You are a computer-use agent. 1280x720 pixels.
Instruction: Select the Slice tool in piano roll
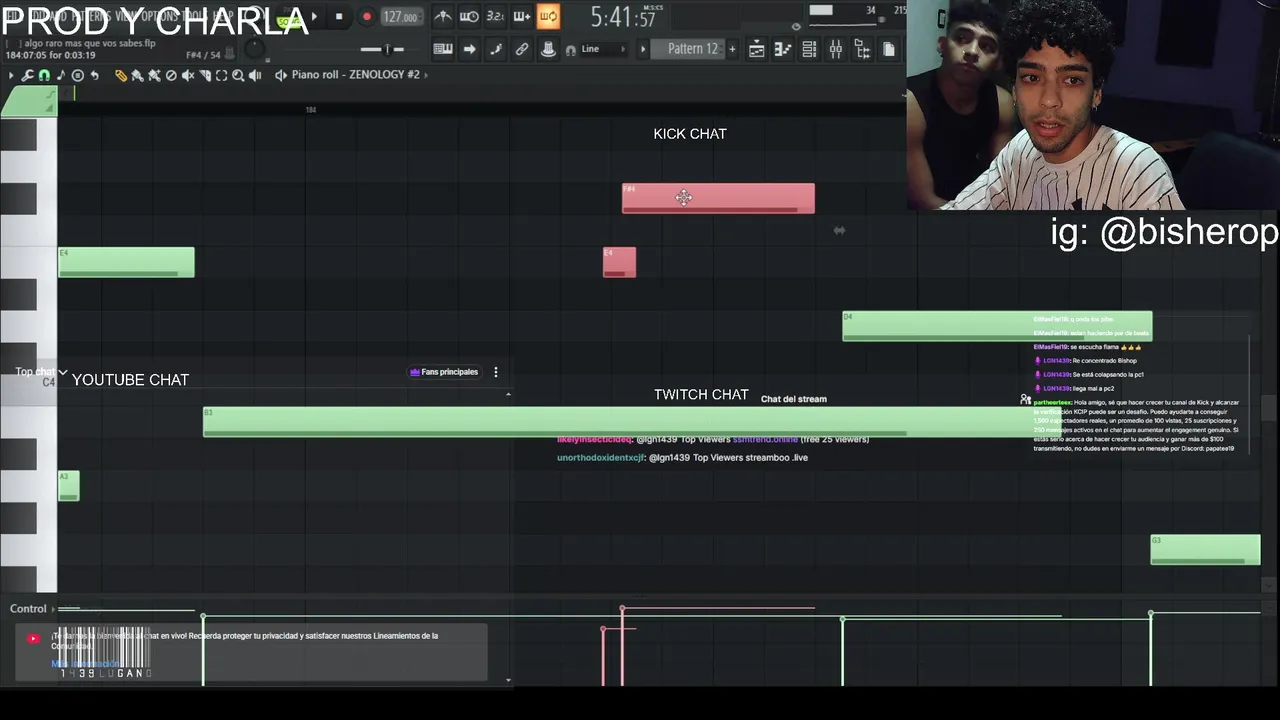coord(205,75)
